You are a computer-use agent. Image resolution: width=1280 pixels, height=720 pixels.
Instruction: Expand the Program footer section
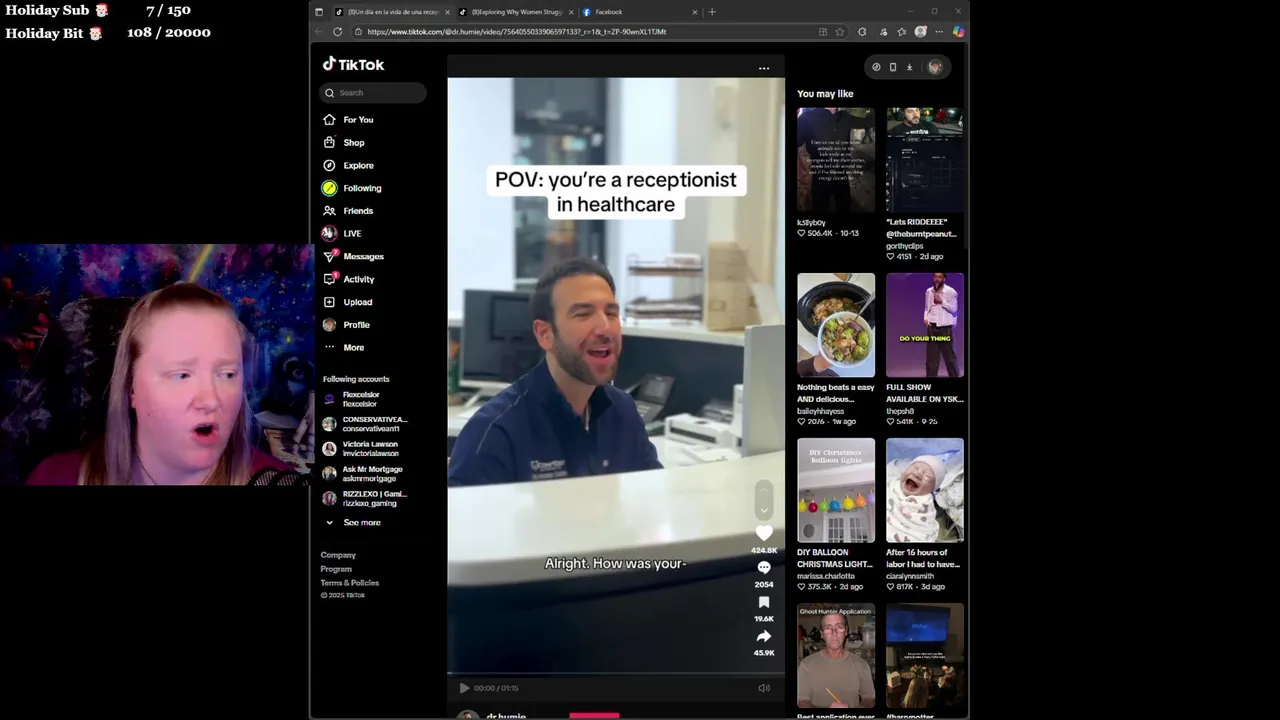[336, 569]
